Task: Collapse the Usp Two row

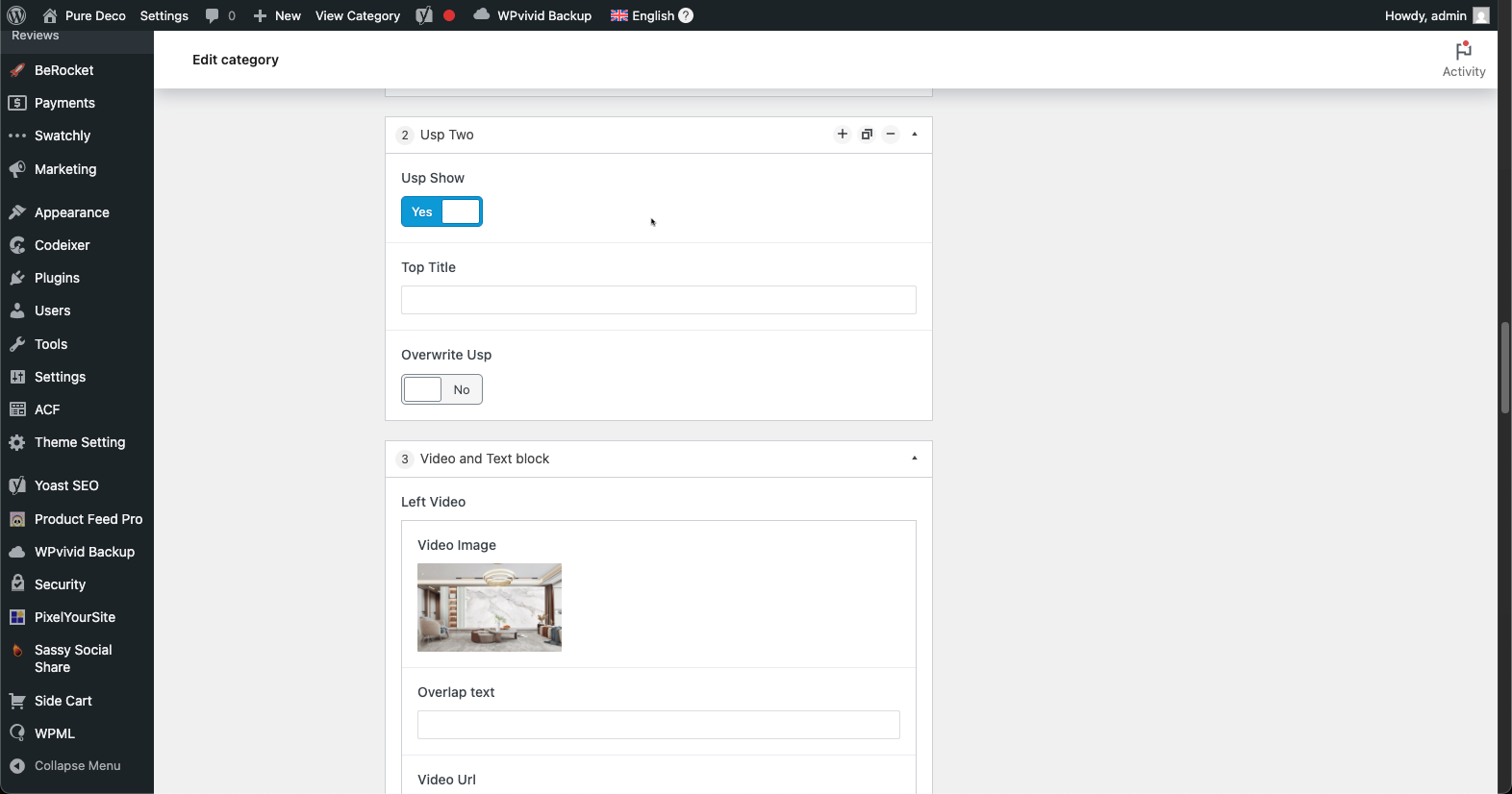Action: (x=915, y=135)
